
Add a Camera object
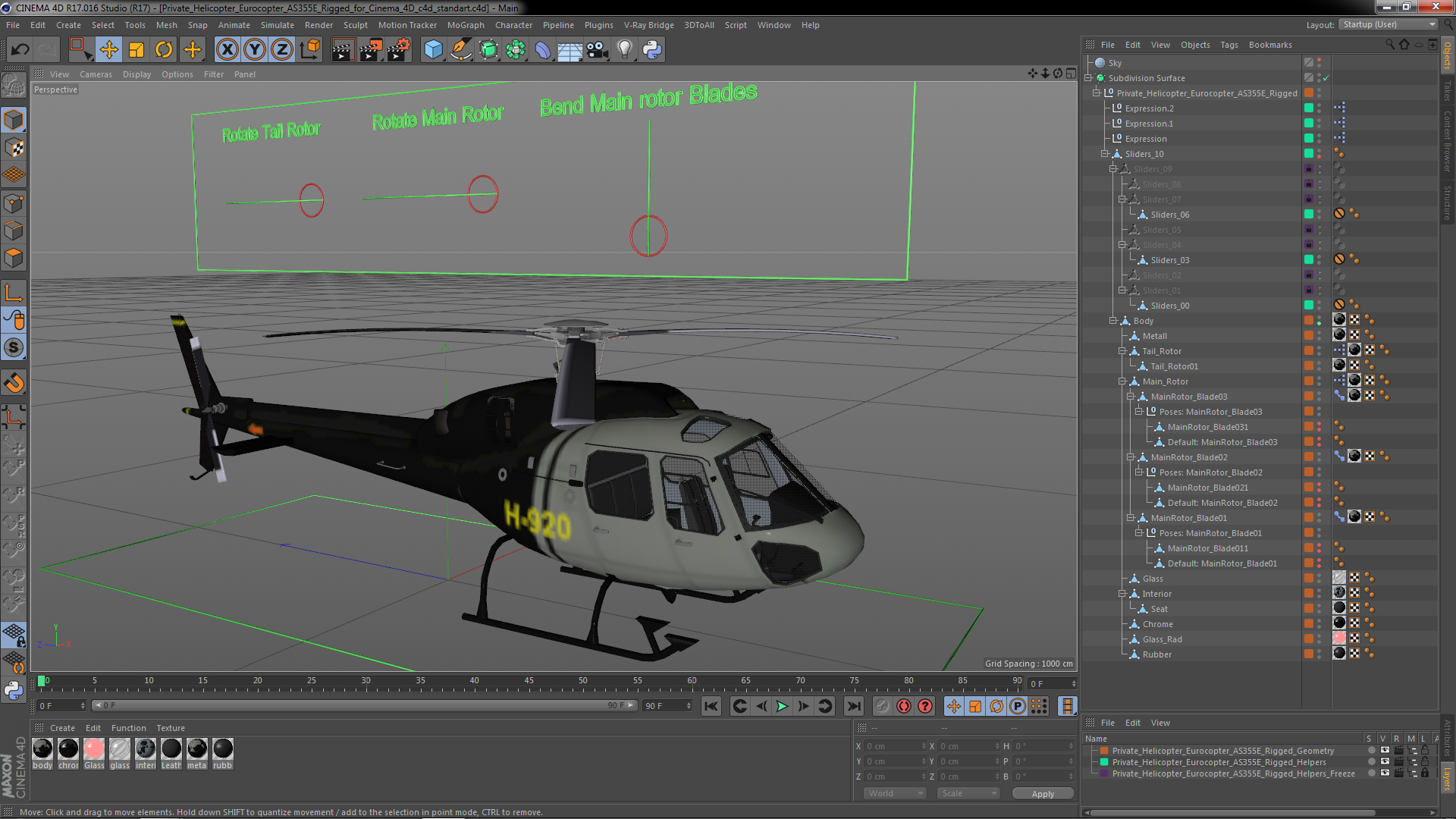[598, 50]
